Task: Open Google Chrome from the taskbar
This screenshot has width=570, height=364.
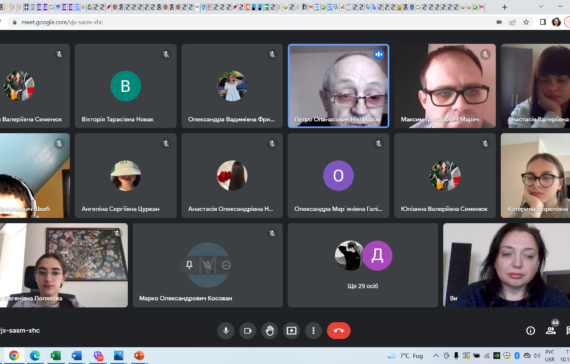Action: point(14,355)
